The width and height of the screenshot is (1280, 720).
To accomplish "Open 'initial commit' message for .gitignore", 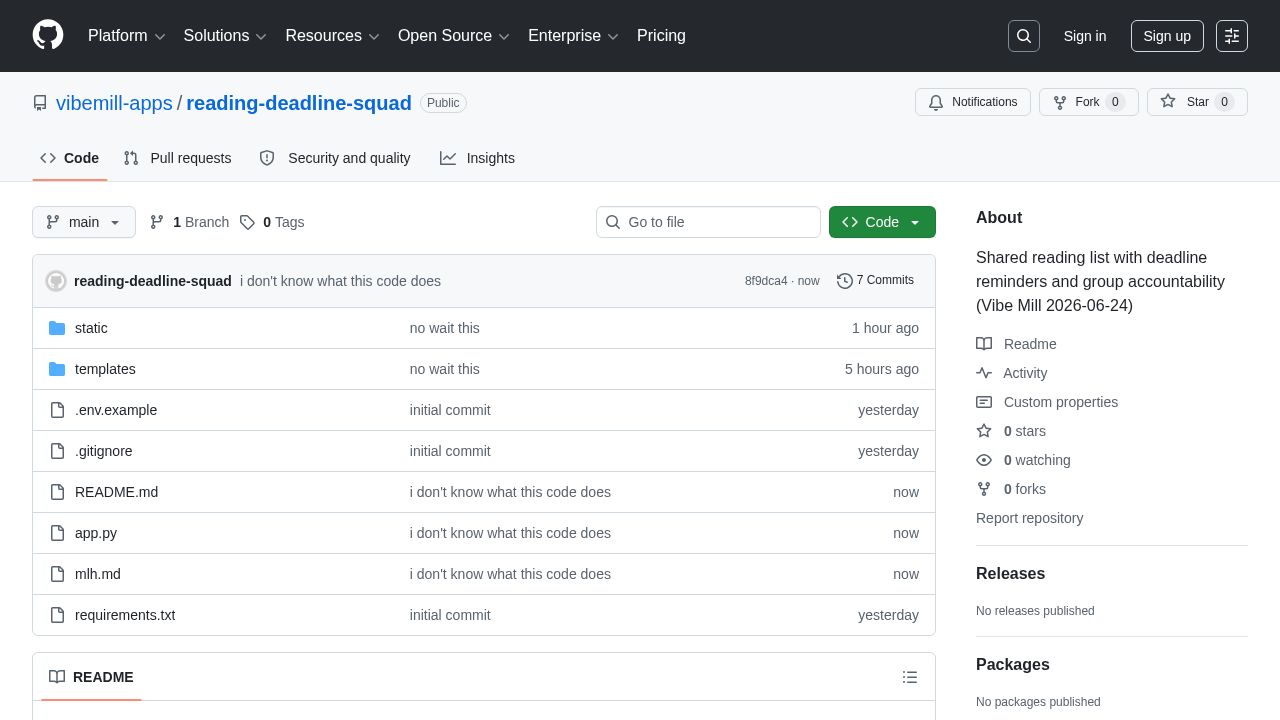I will coord(450,451).
